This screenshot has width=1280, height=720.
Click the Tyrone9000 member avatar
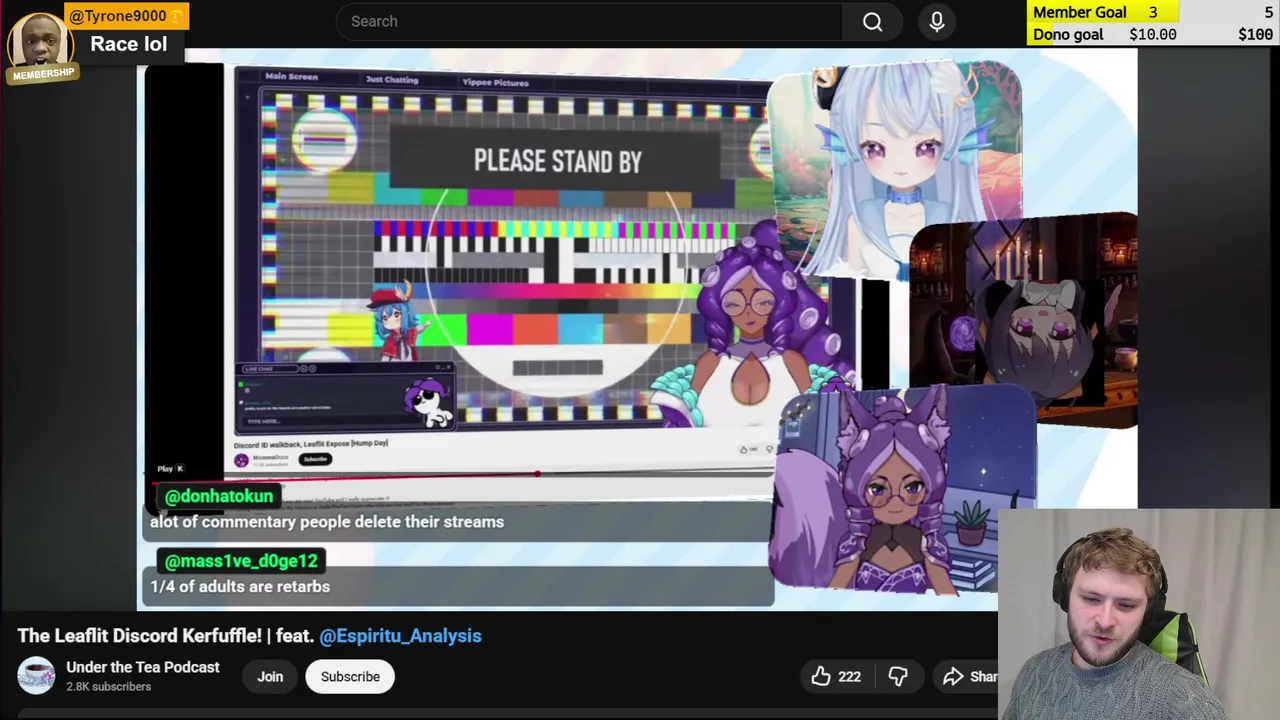tap(40, 42)
